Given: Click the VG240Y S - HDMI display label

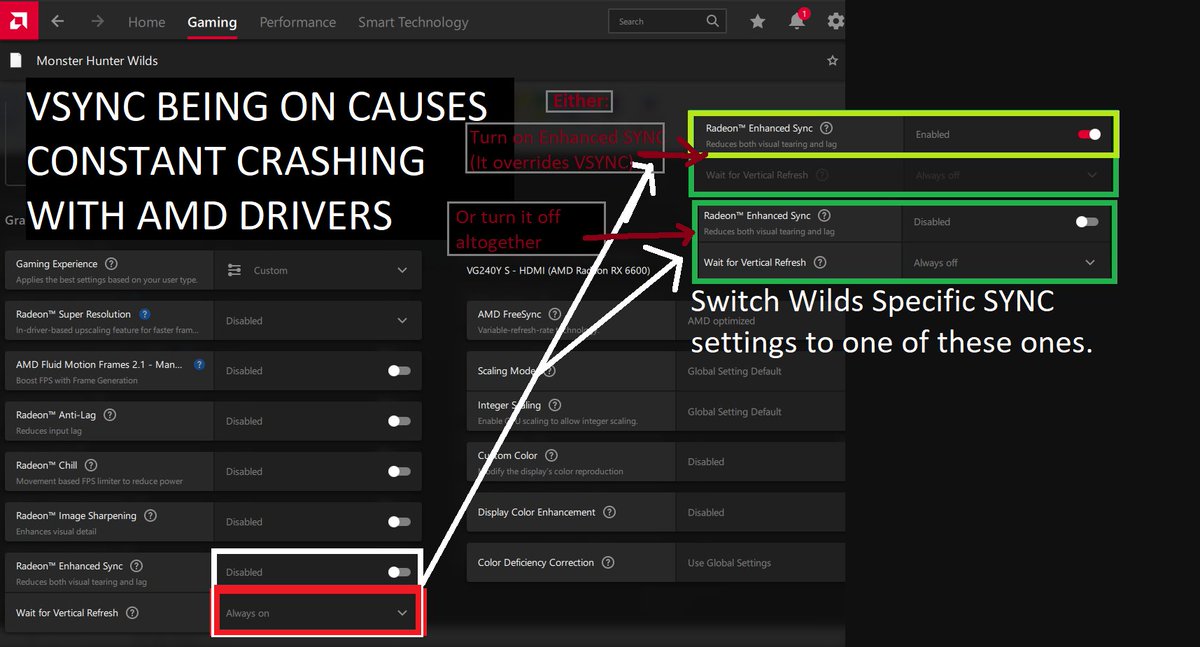Looking at the screenshot, I should click(x=558, y=271).
